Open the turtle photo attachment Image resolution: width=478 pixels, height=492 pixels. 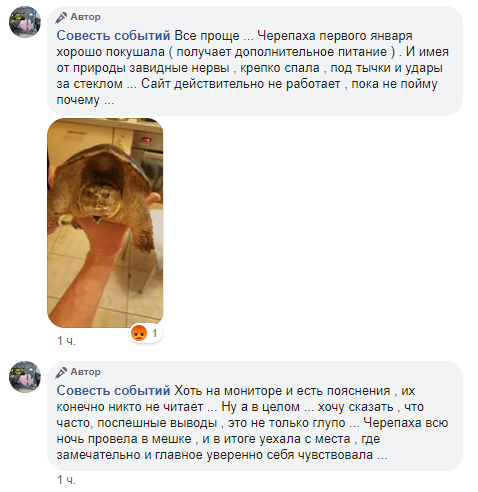pos(105,223)
